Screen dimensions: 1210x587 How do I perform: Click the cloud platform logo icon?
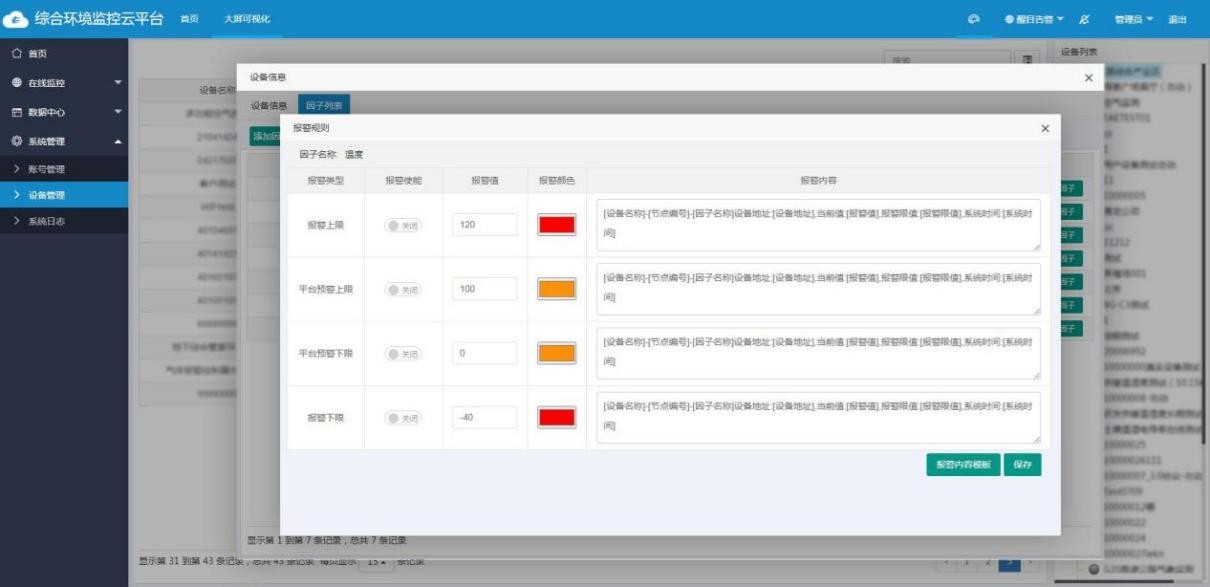click(x=17, y=19)
